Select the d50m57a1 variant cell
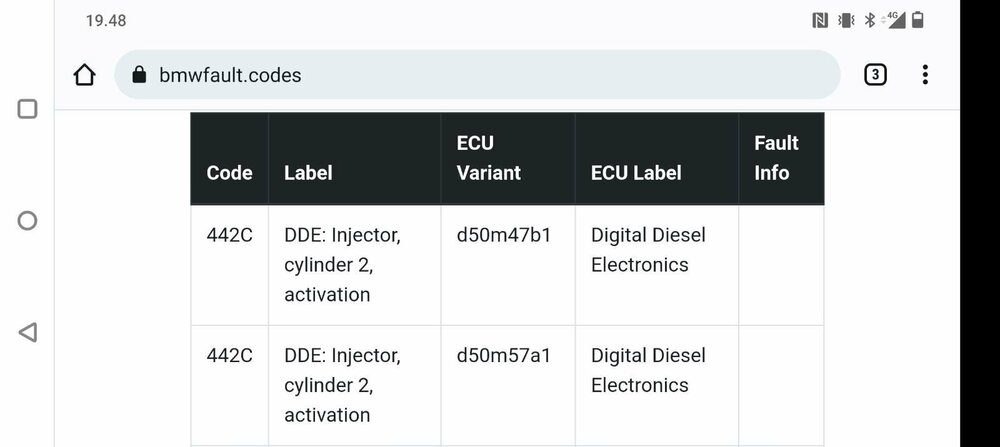1000x447 pixels. coord(503,355)
